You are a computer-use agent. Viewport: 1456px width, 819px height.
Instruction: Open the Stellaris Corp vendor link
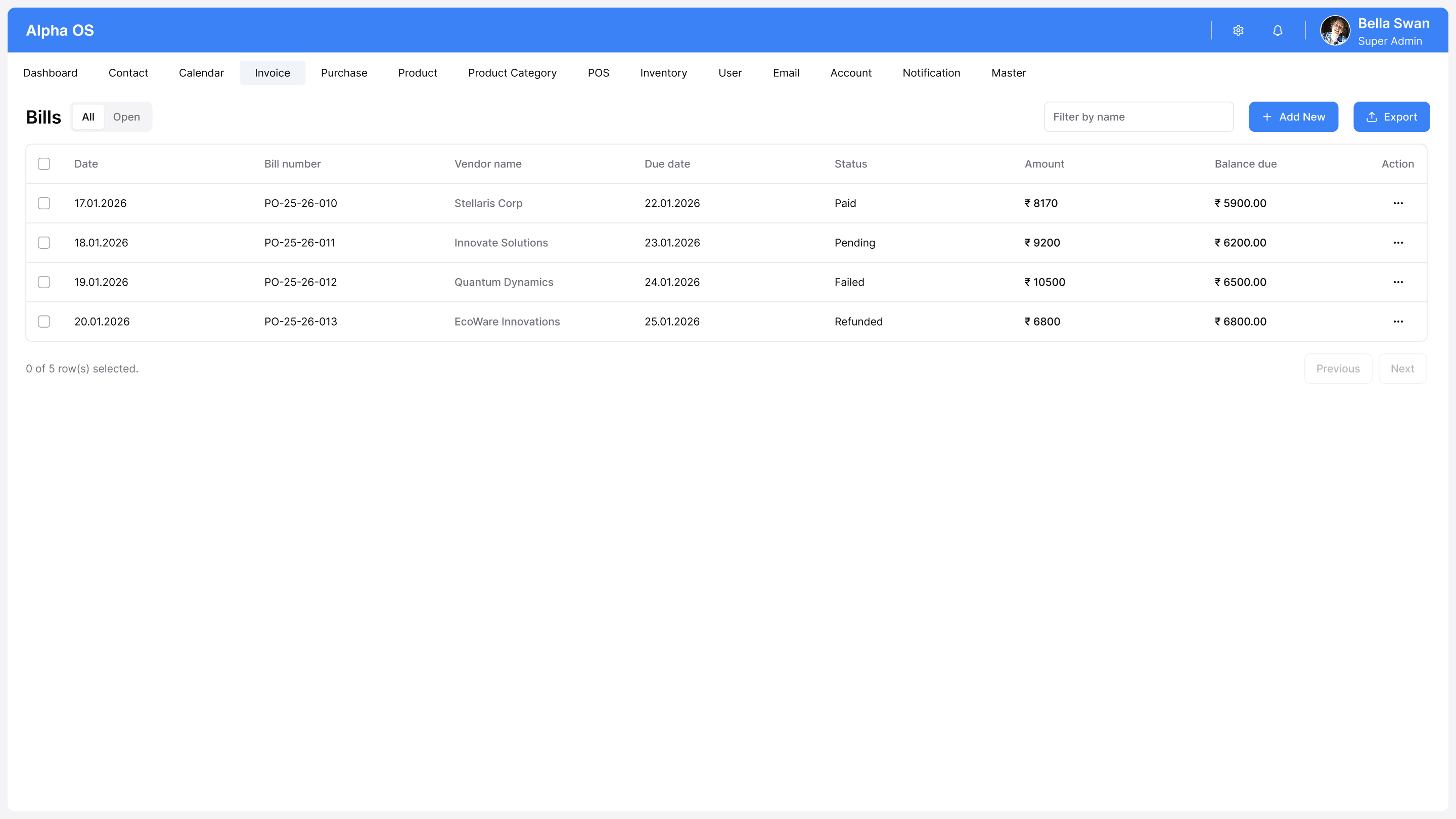(488, 203)
